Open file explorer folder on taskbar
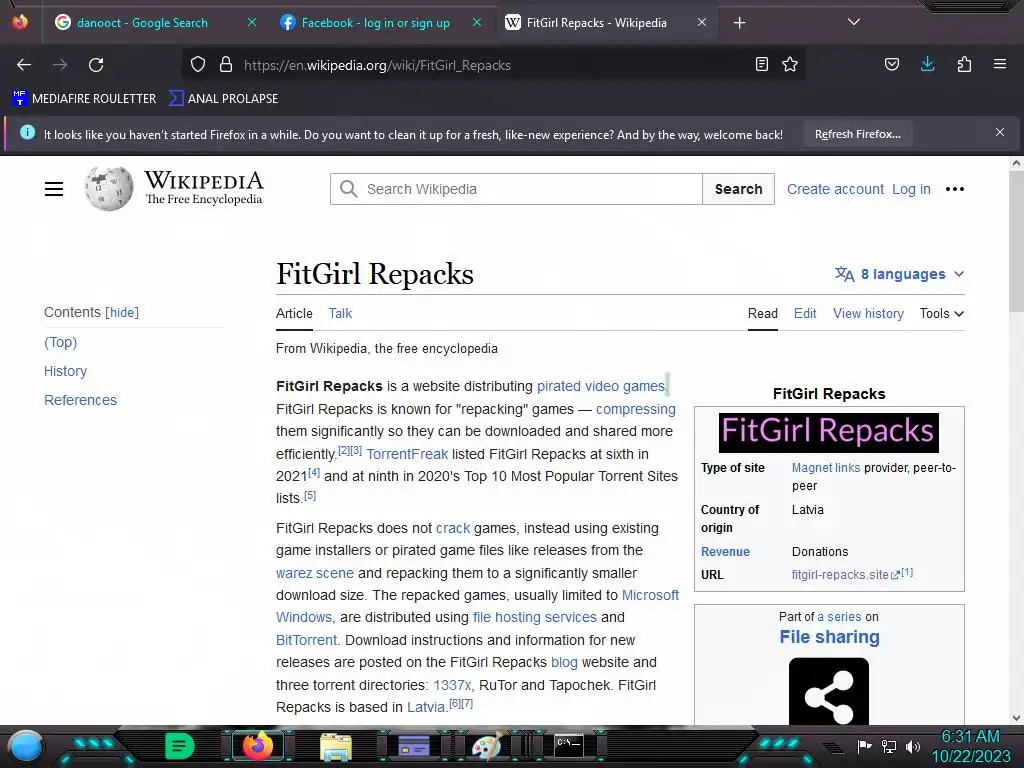The image size is (1024, 768). [x=336, y=746]
